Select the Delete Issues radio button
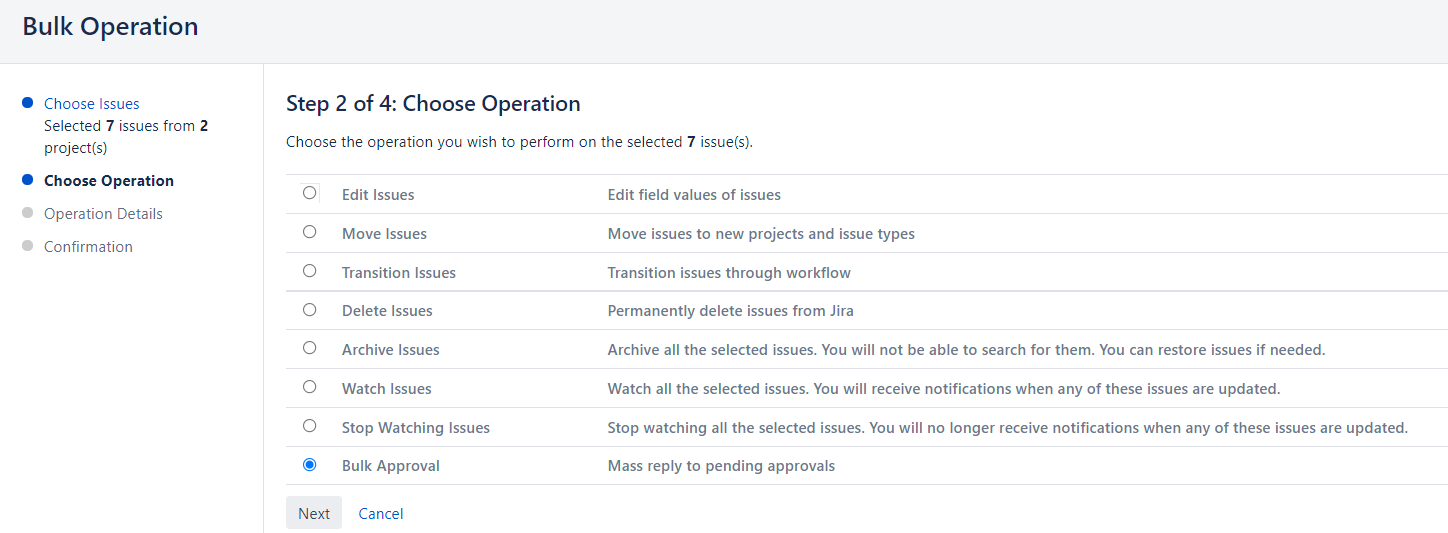This screenshot has height=533, width=1448. (x=309, y=310)
